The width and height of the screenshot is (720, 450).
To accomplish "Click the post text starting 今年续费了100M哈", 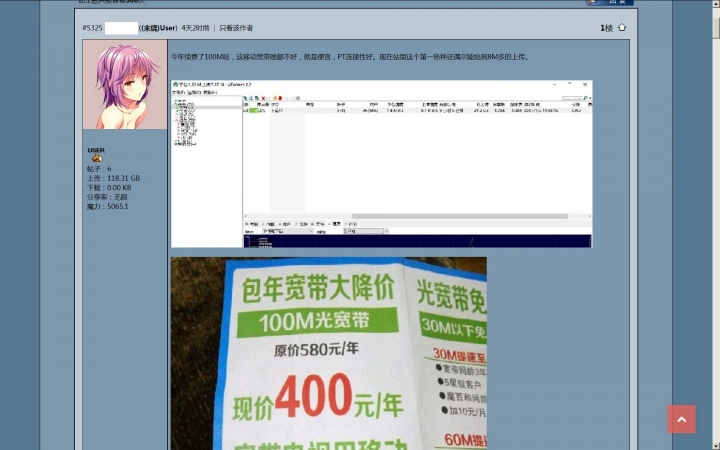I will coord(350,57).
